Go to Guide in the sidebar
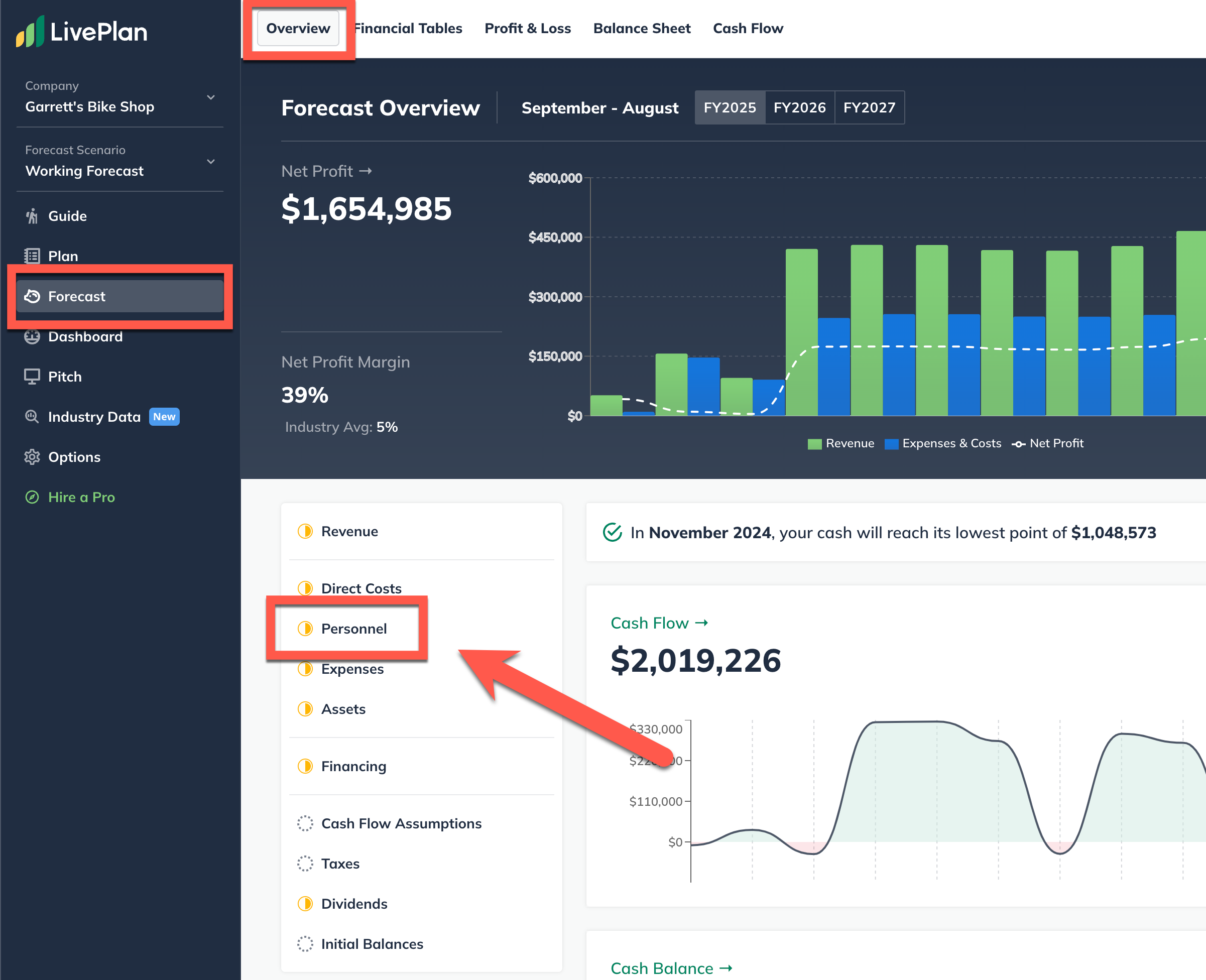1206x980 pixels. pos(119,216)
